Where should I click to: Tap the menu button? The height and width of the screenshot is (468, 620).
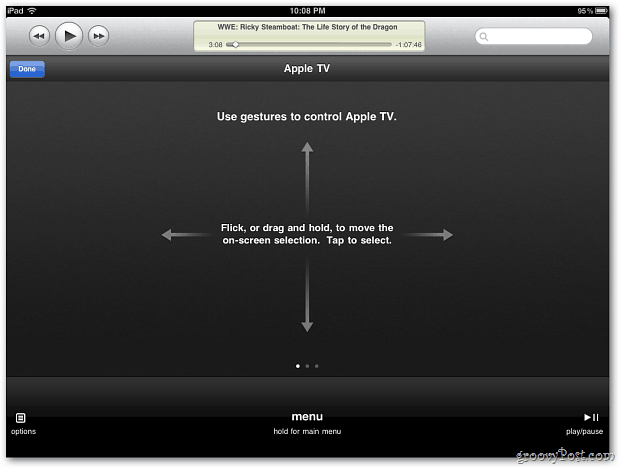tap(307, 417)
